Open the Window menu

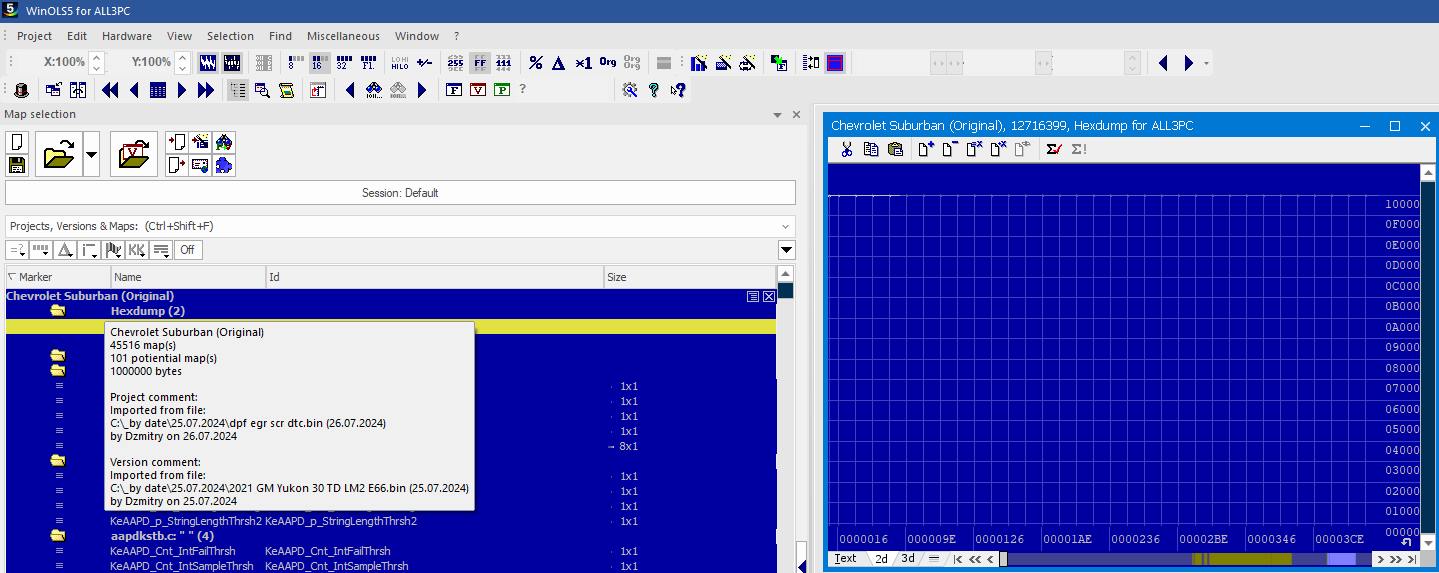click(417, 36)
